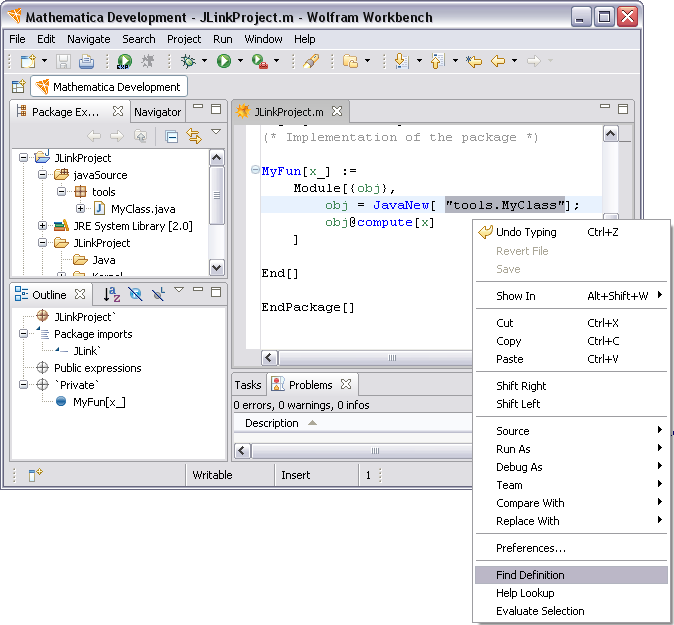
Task: Minimize the Package Explorer panel
Action: pyautogui.click(x=198, y=106)
